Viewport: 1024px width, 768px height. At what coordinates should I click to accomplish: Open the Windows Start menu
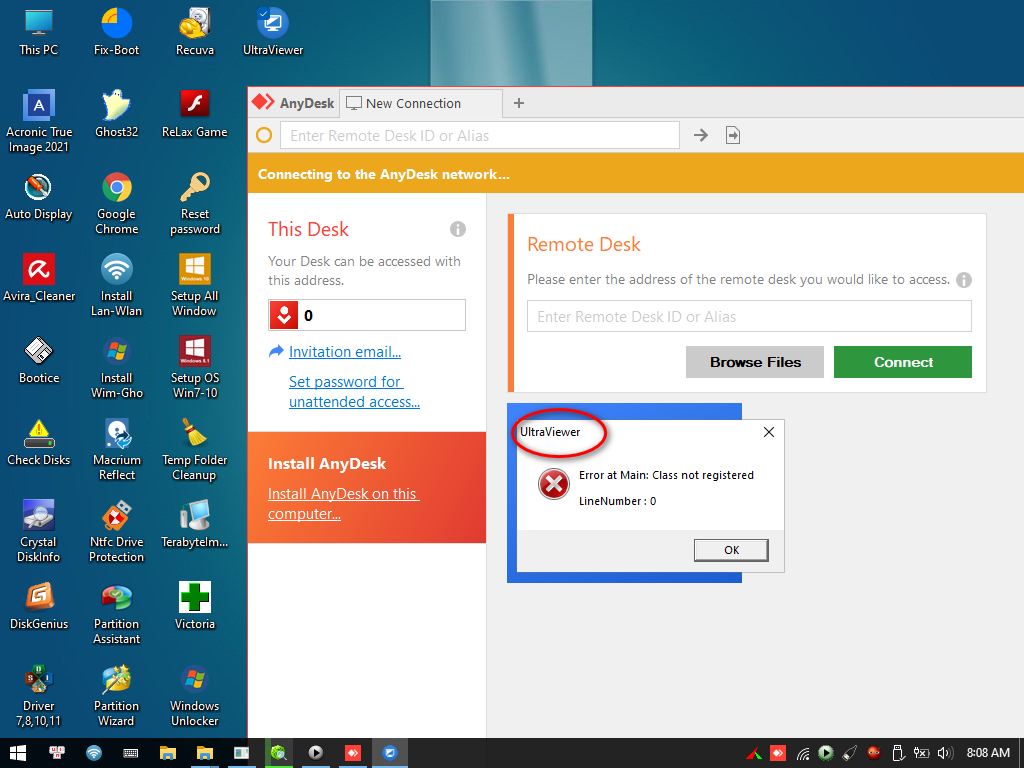18,753
